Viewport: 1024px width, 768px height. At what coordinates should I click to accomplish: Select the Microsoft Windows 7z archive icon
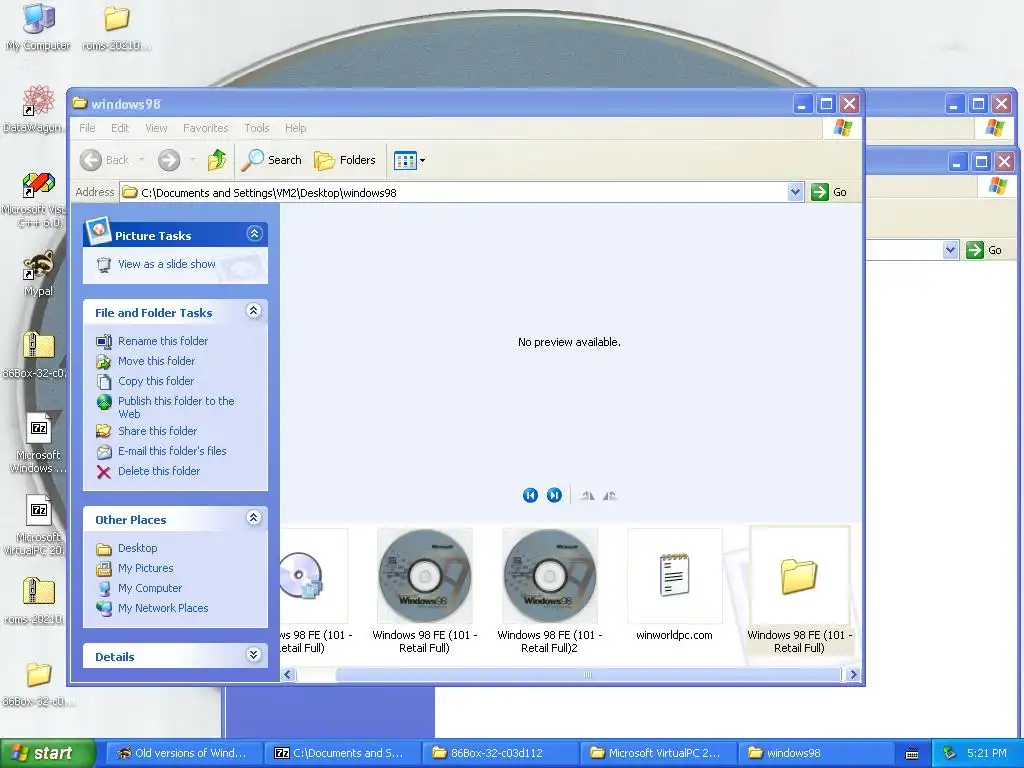38,443
